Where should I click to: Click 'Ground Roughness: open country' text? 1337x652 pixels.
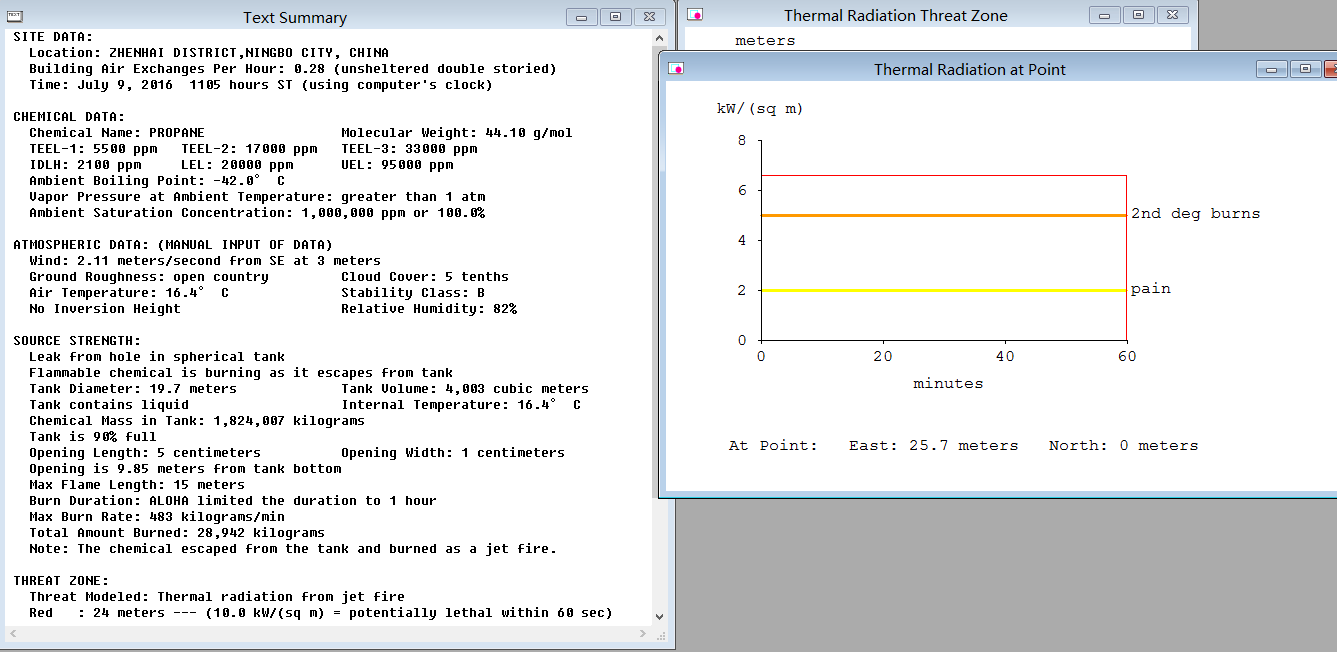[149, 277]
